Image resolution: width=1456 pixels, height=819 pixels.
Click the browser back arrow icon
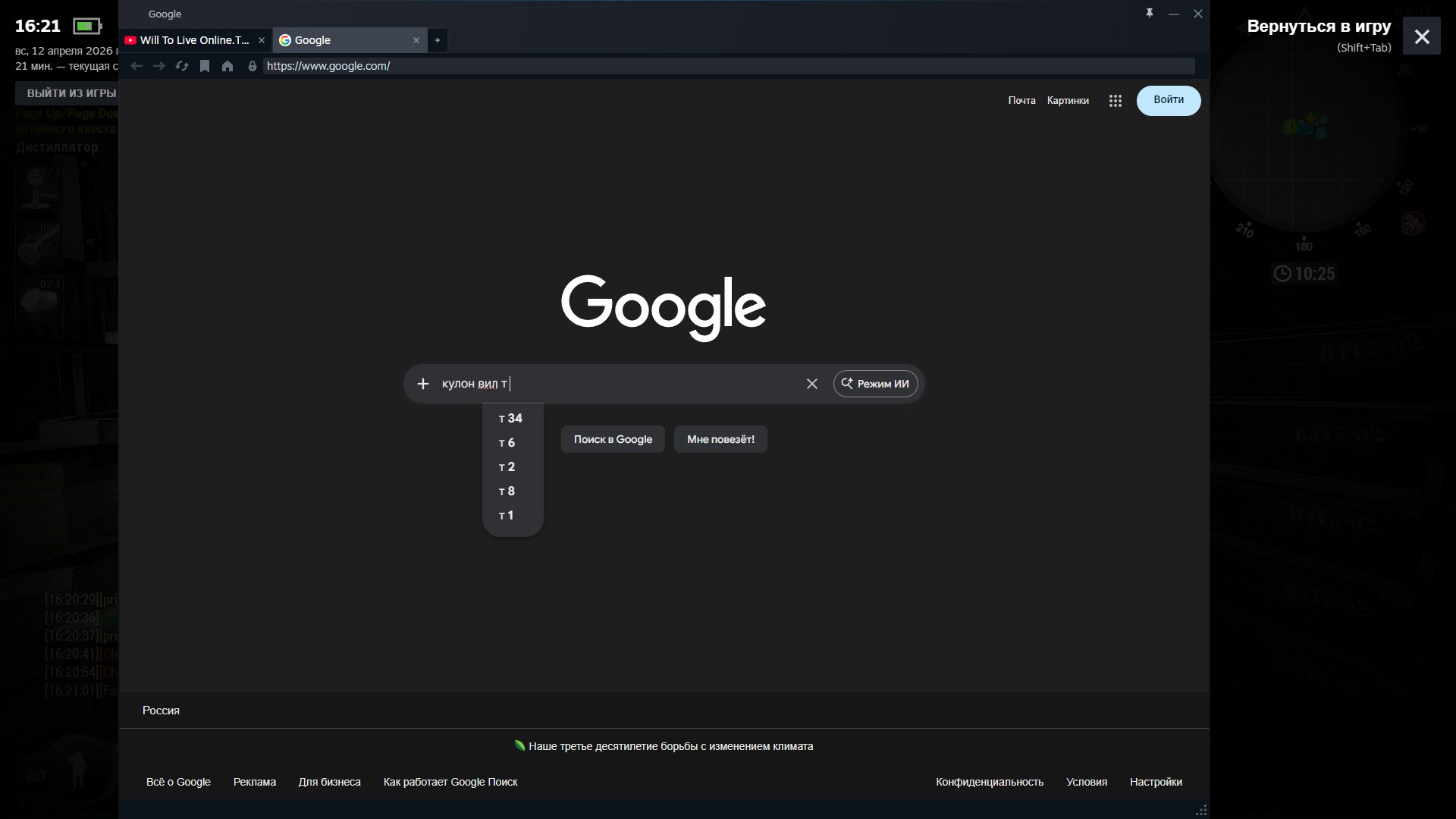coord(136,66)
